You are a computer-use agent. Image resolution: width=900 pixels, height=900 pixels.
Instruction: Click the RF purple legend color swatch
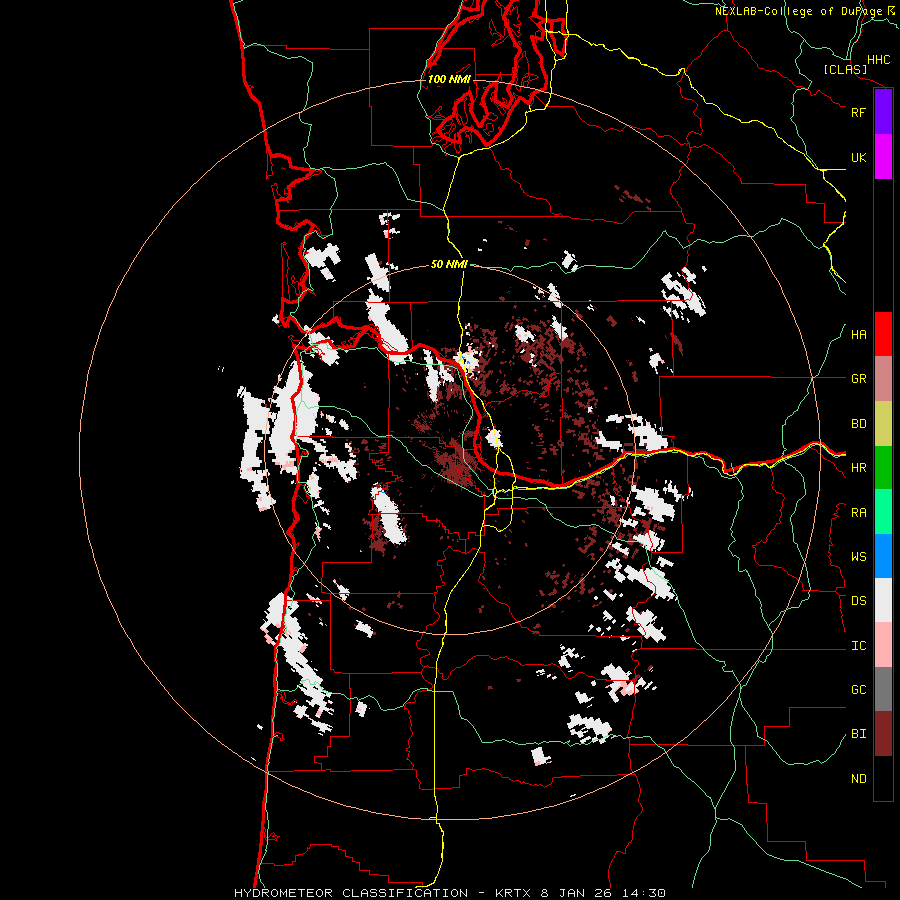click(x=883, y=112)
